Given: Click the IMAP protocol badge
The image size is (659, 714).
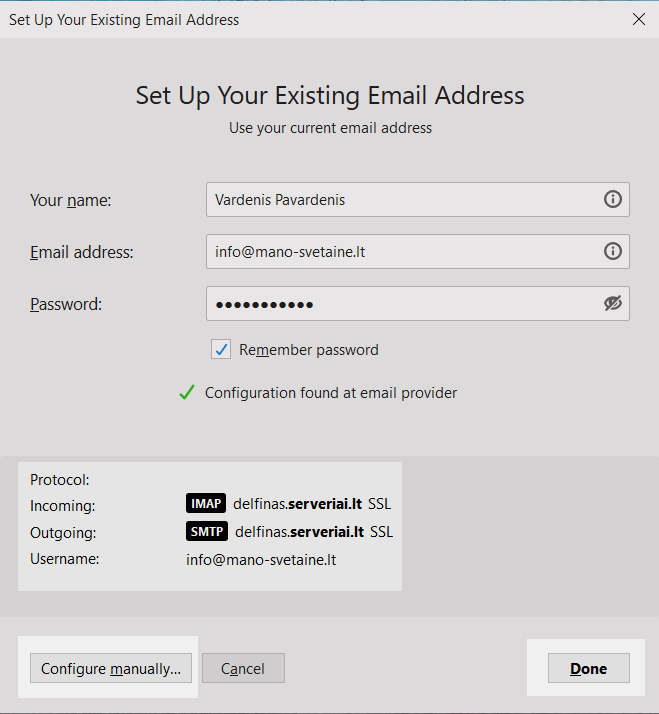Looking at the screenshot, I should point(206,504).
